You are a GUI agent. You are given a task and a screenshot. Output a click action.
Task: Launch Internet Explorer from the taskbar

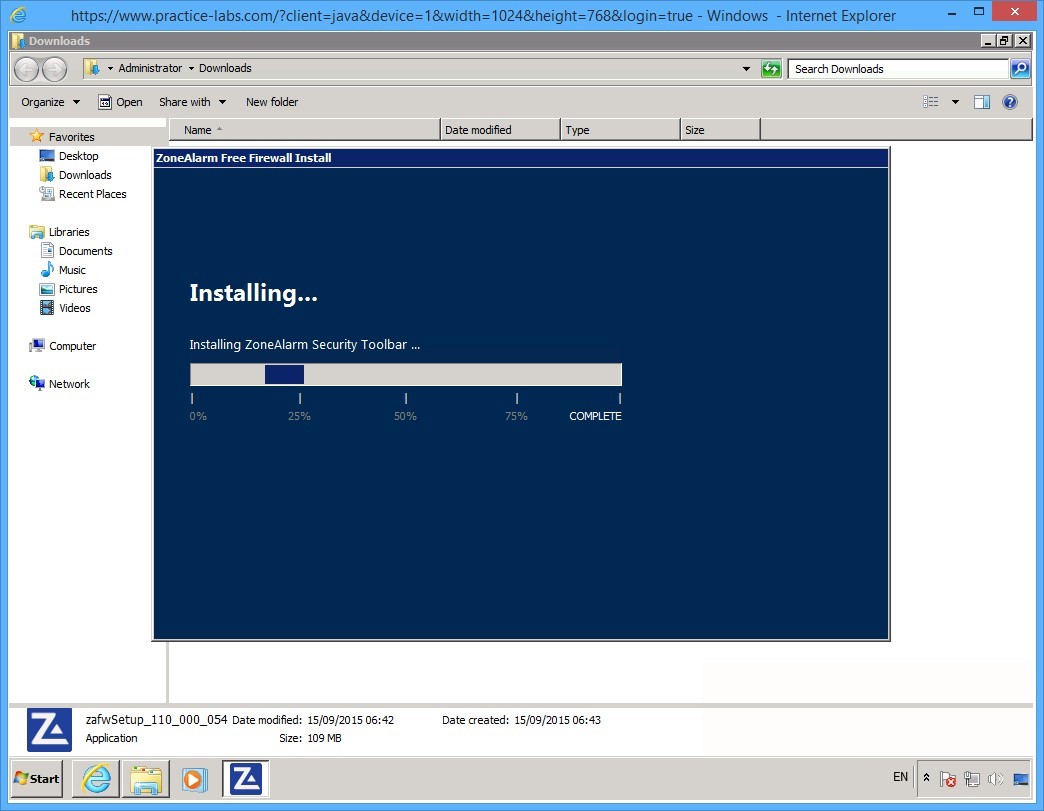[x=95, y=778]
